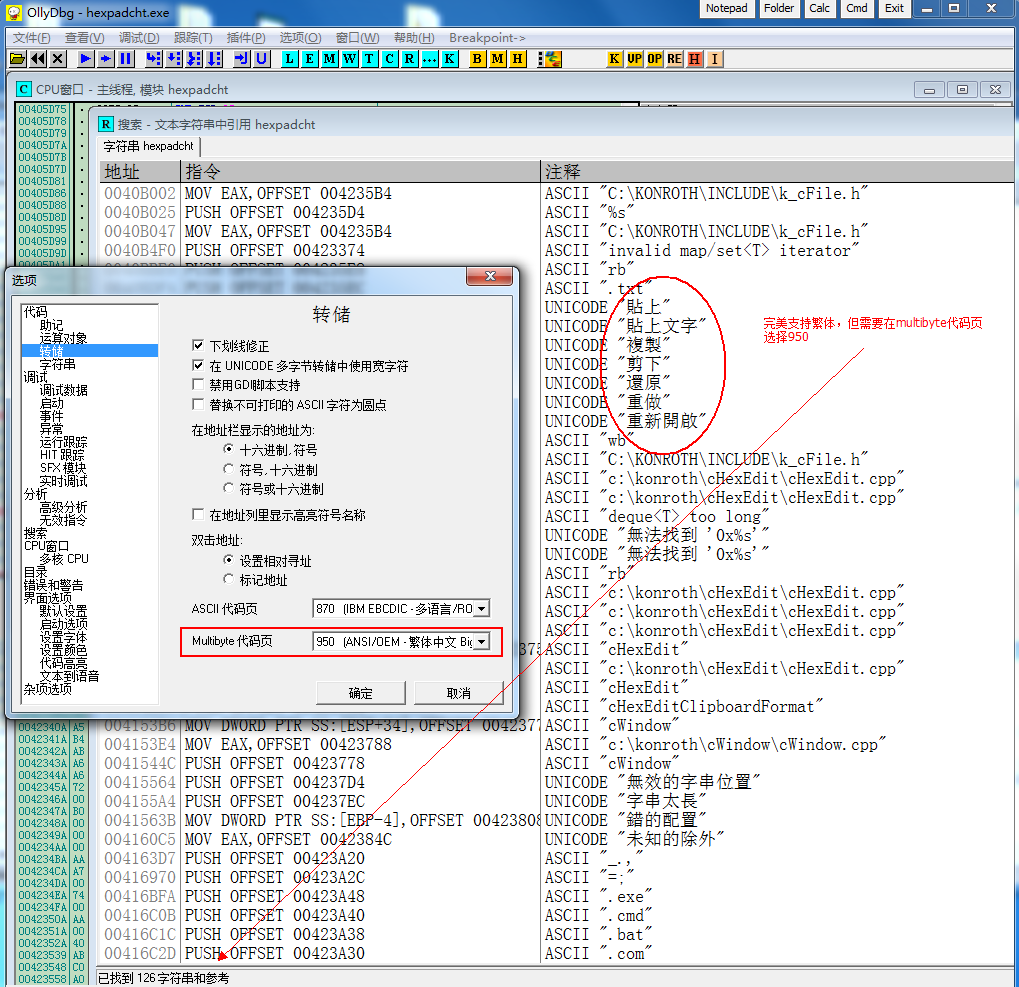Open the Windows (W) toolbar icon

350,59
